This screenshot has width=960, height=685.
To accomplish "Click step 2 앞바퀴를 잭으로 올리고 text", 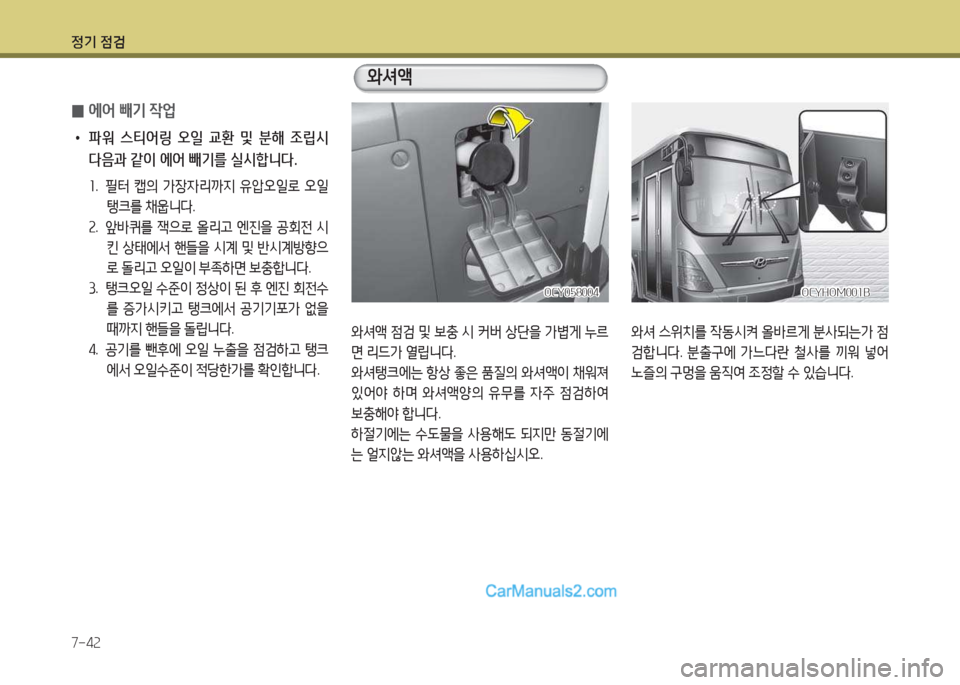I will 208,248.
